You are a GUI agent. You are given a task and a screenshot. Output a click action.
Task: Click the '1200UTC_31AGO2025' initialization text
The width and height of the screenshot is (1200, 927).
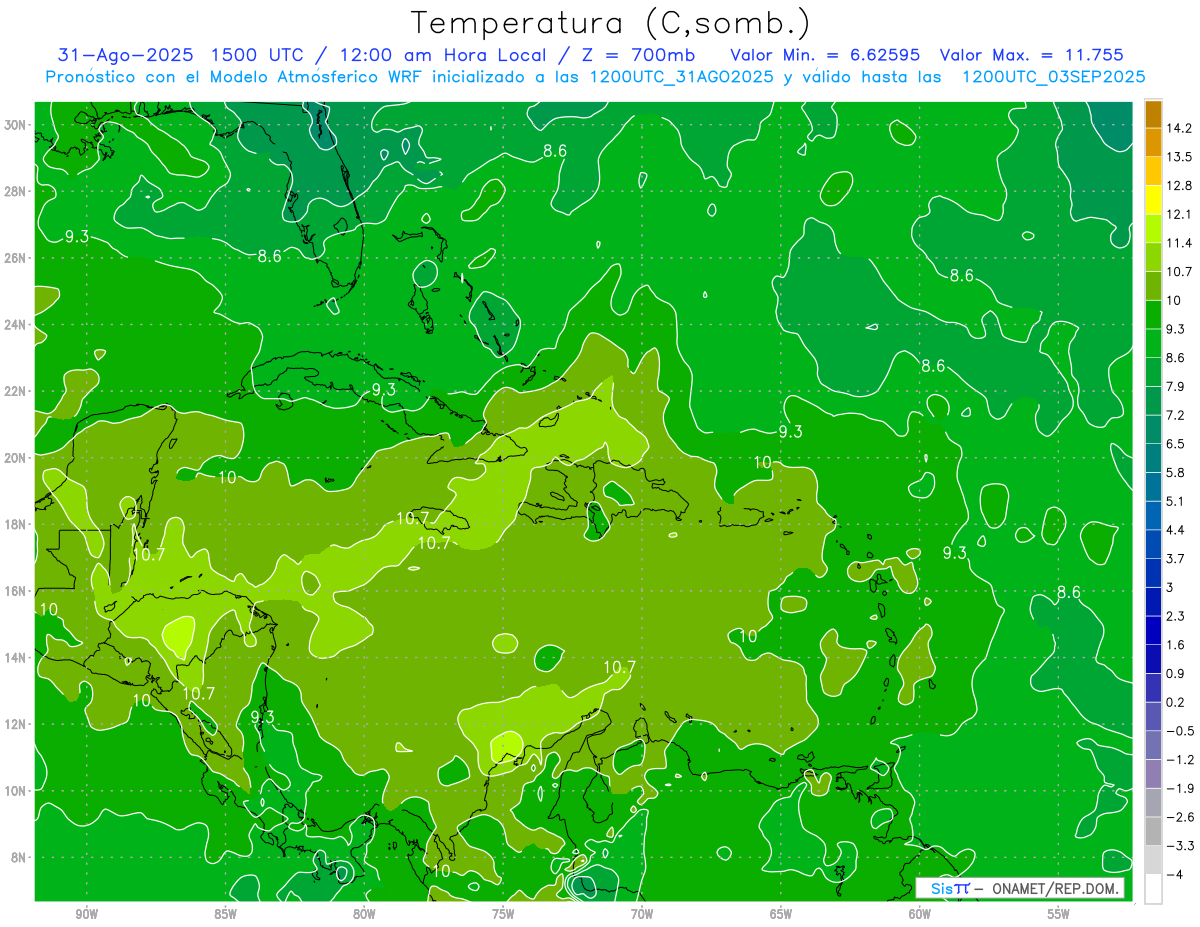pyautogui.click(x=680, y=76)
